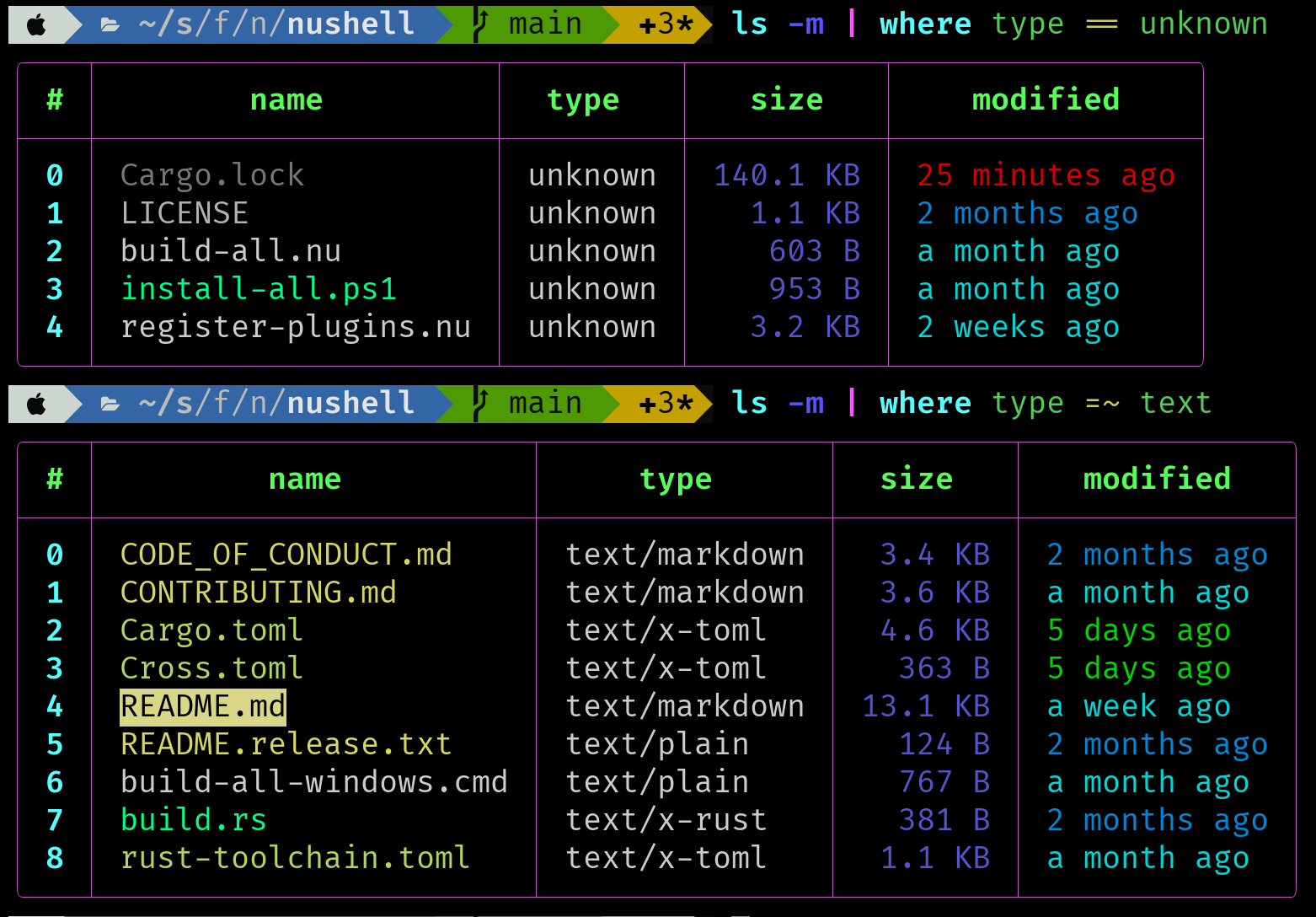
Task: Click the folder icon in the lower prompt
Action: [110, 403]
